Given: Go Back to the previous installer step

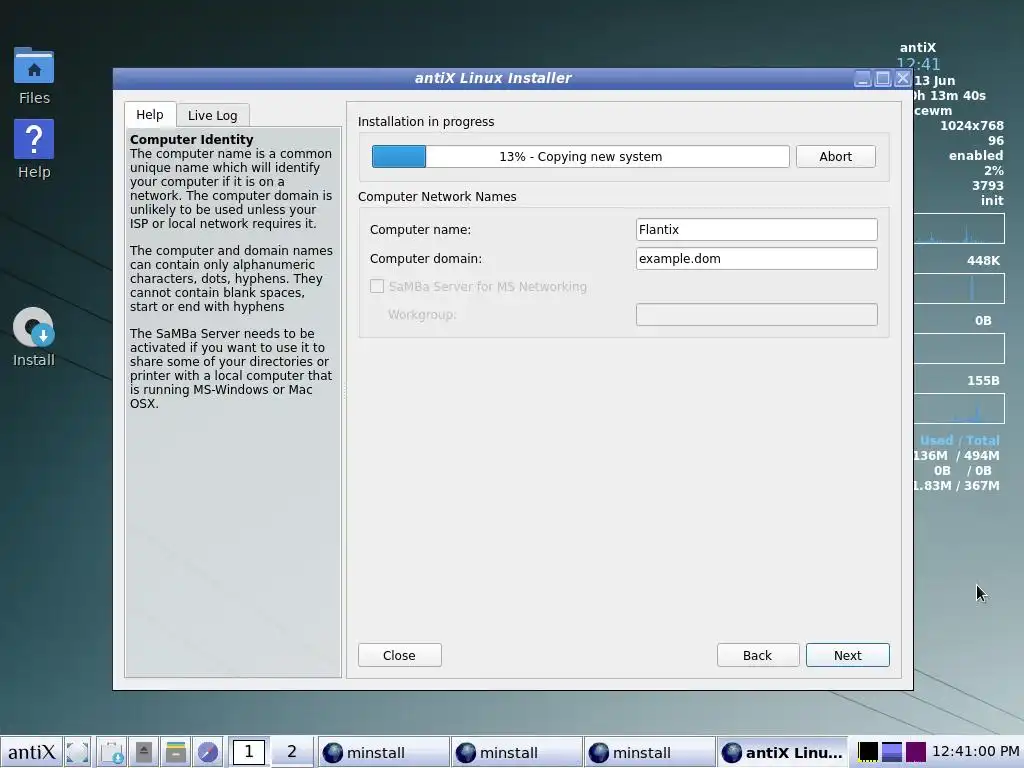Looking at the screenshot, I should coord(758,655).
